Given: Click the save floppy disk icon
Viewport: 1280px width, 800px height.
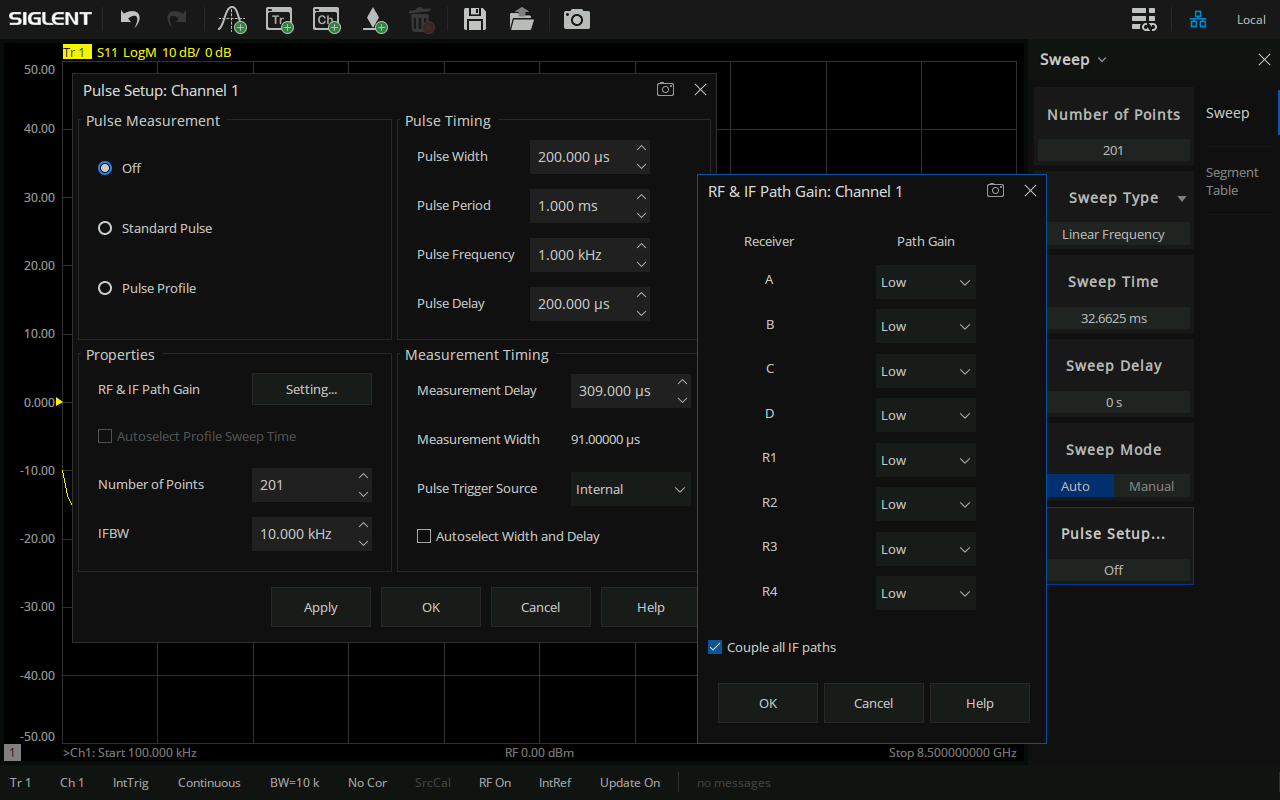Looking at the screenshot, I should coord(475,19).
